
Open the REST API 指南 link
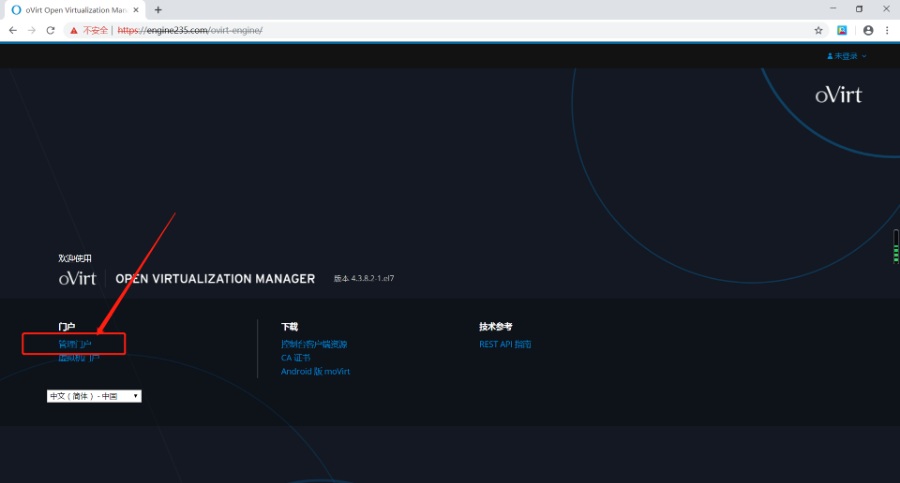coord(505,344)
